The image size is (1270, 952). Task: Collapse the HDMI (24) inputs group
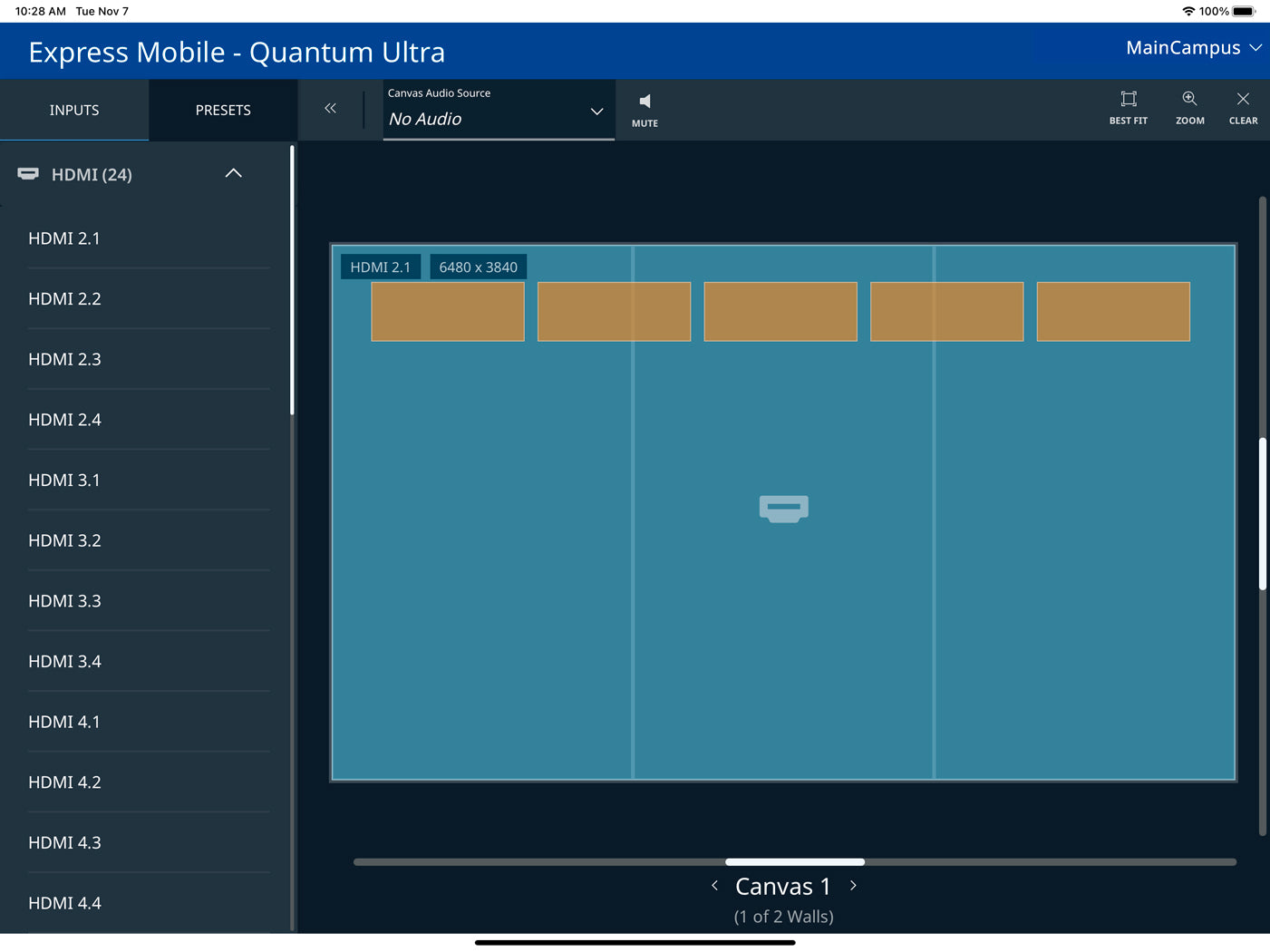[233, 173]
